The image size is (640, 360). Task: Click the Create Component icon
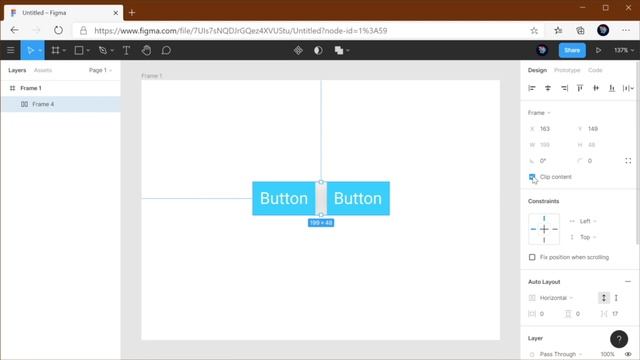click(298, 50)
